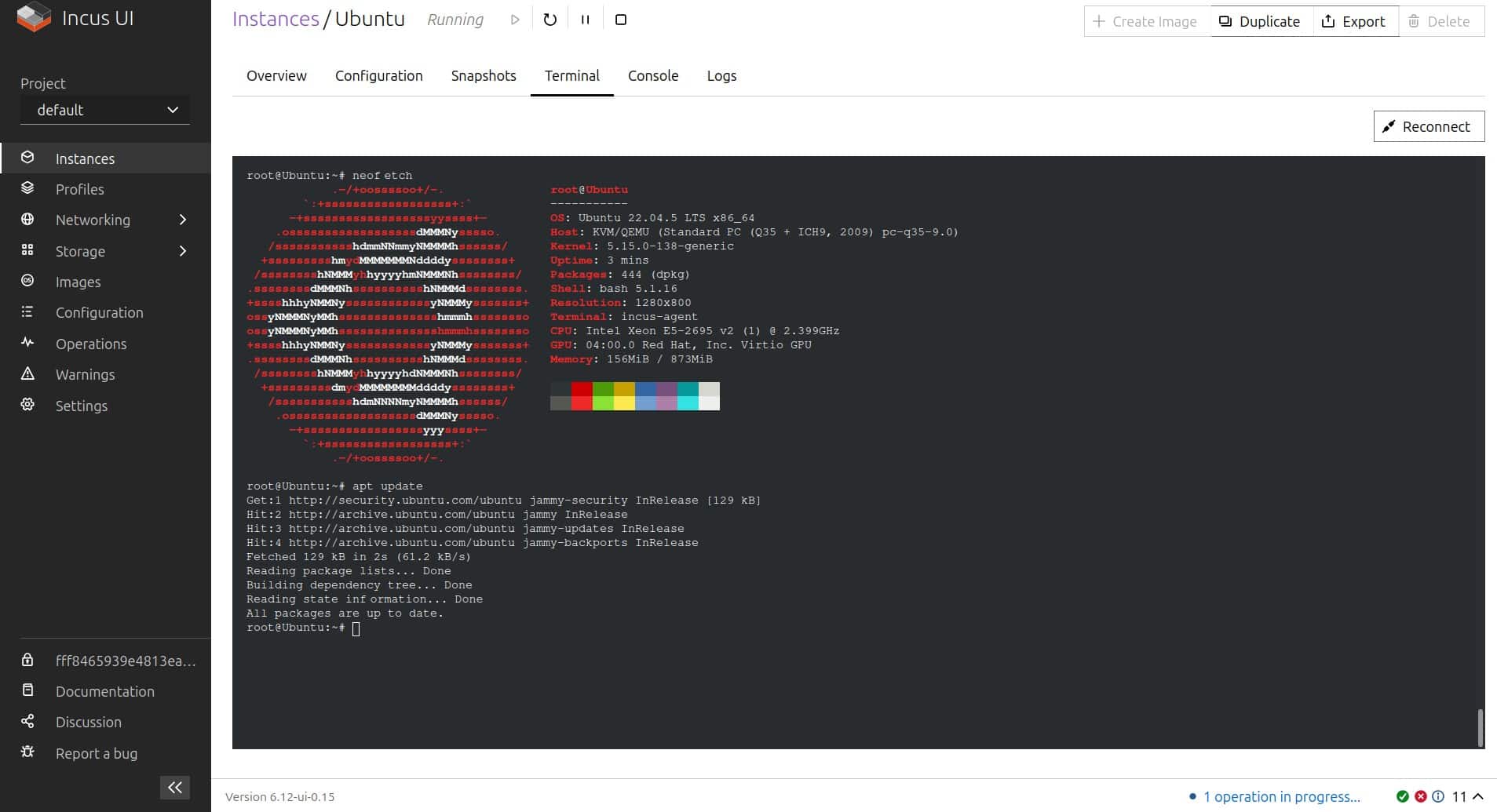Open the Operations sidebar section
Viewport: 1497px width, 812px height.
point(91,344)
